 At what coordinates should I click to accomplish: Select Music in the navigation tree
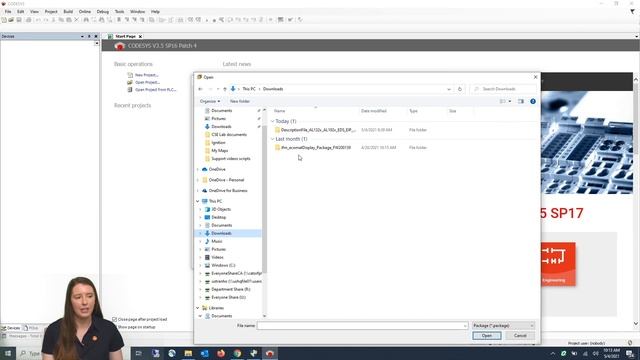click(217, 242)
